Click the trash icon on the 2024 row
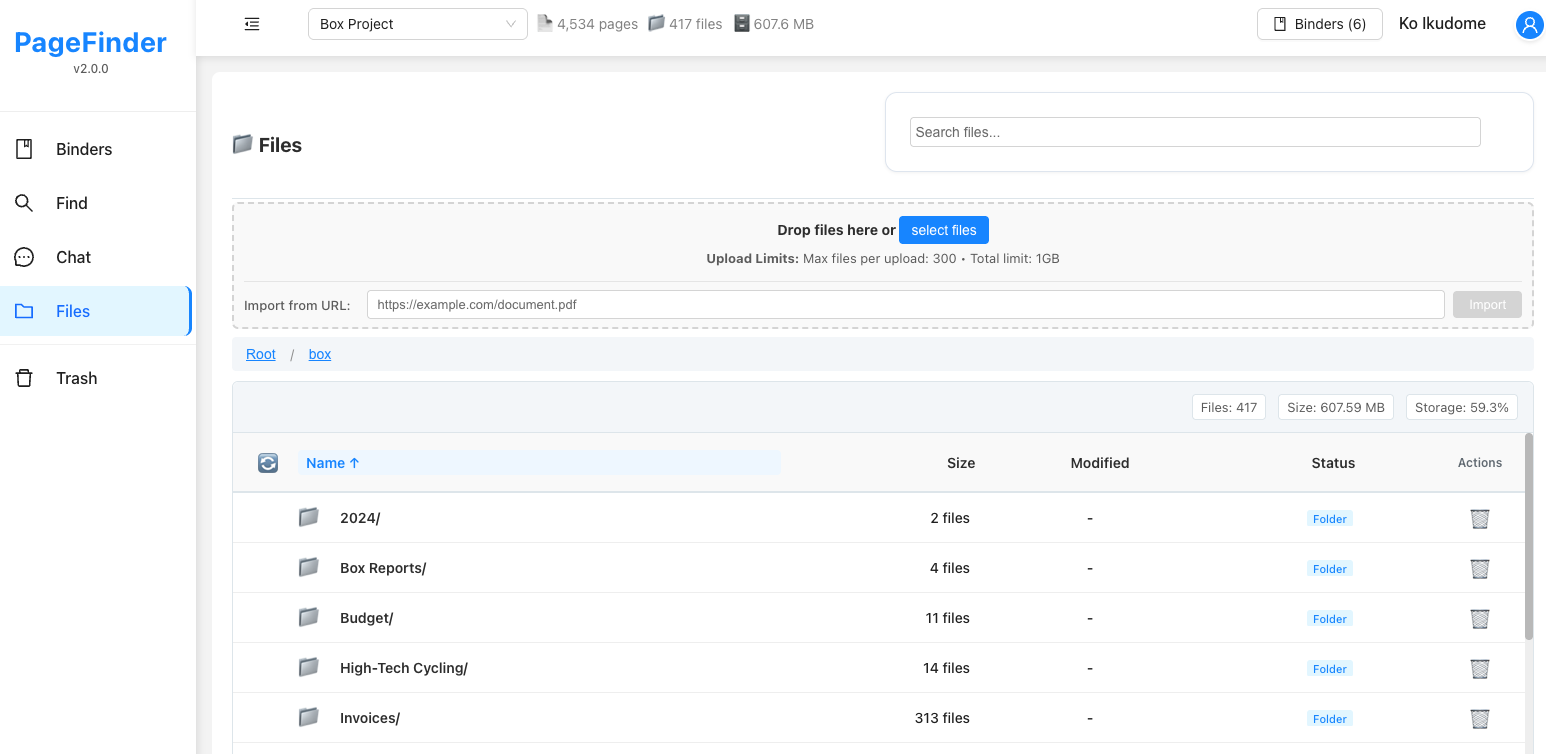Screen dimensions: 1546x754 click(x=1480, y=518)
